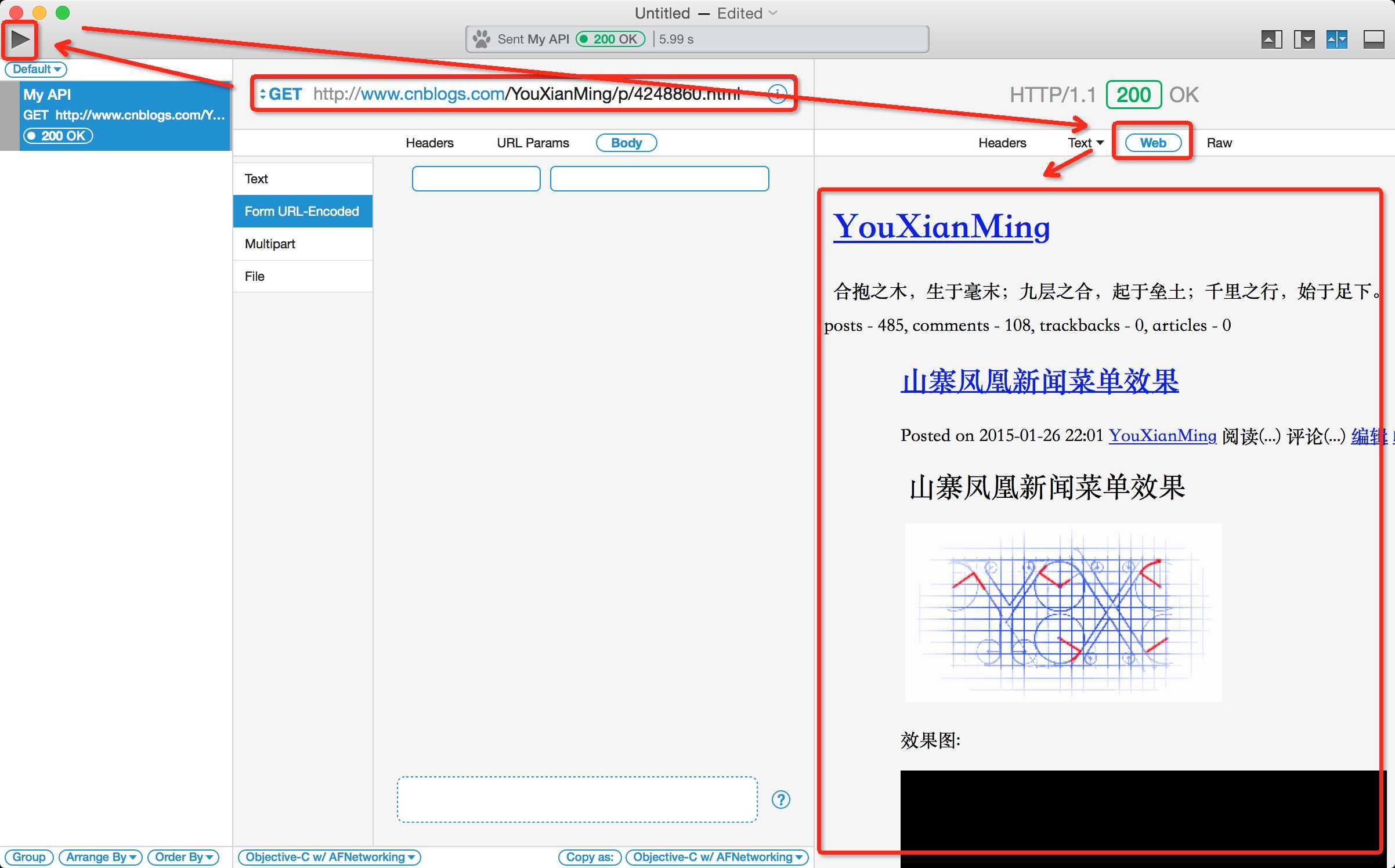
Task: Open the GET method selector
Action: (281, 93)
